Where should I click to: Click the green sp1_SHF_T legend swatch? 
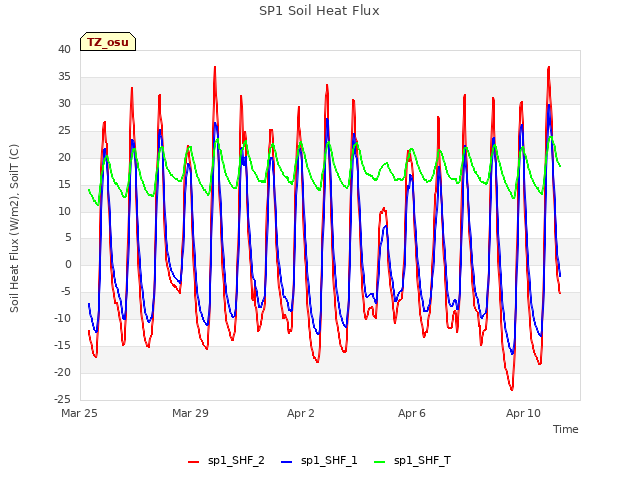(x=380, y=462)
